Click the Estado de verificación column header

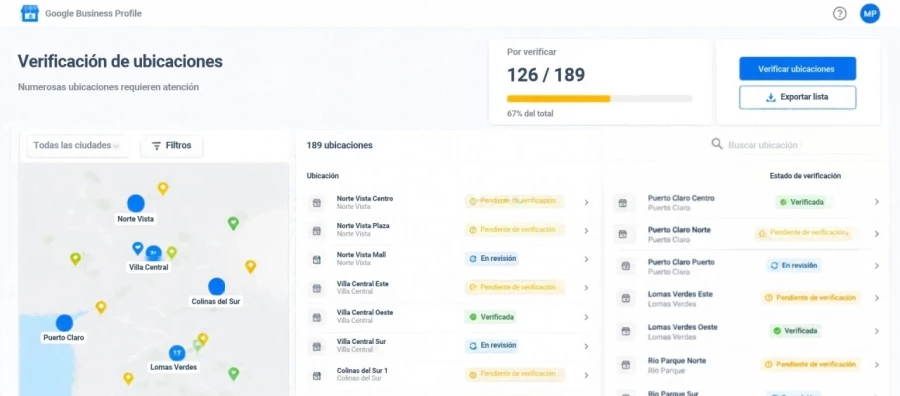pyautogui.click(x=805, y=176)
